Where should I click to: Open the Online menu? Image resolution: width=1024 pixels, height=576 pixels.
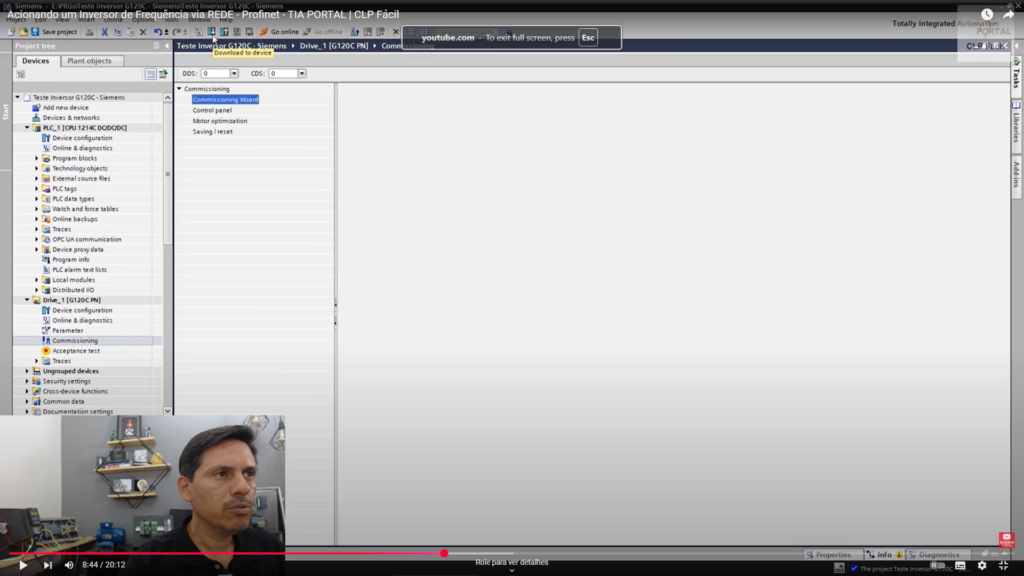pos(112,20)
